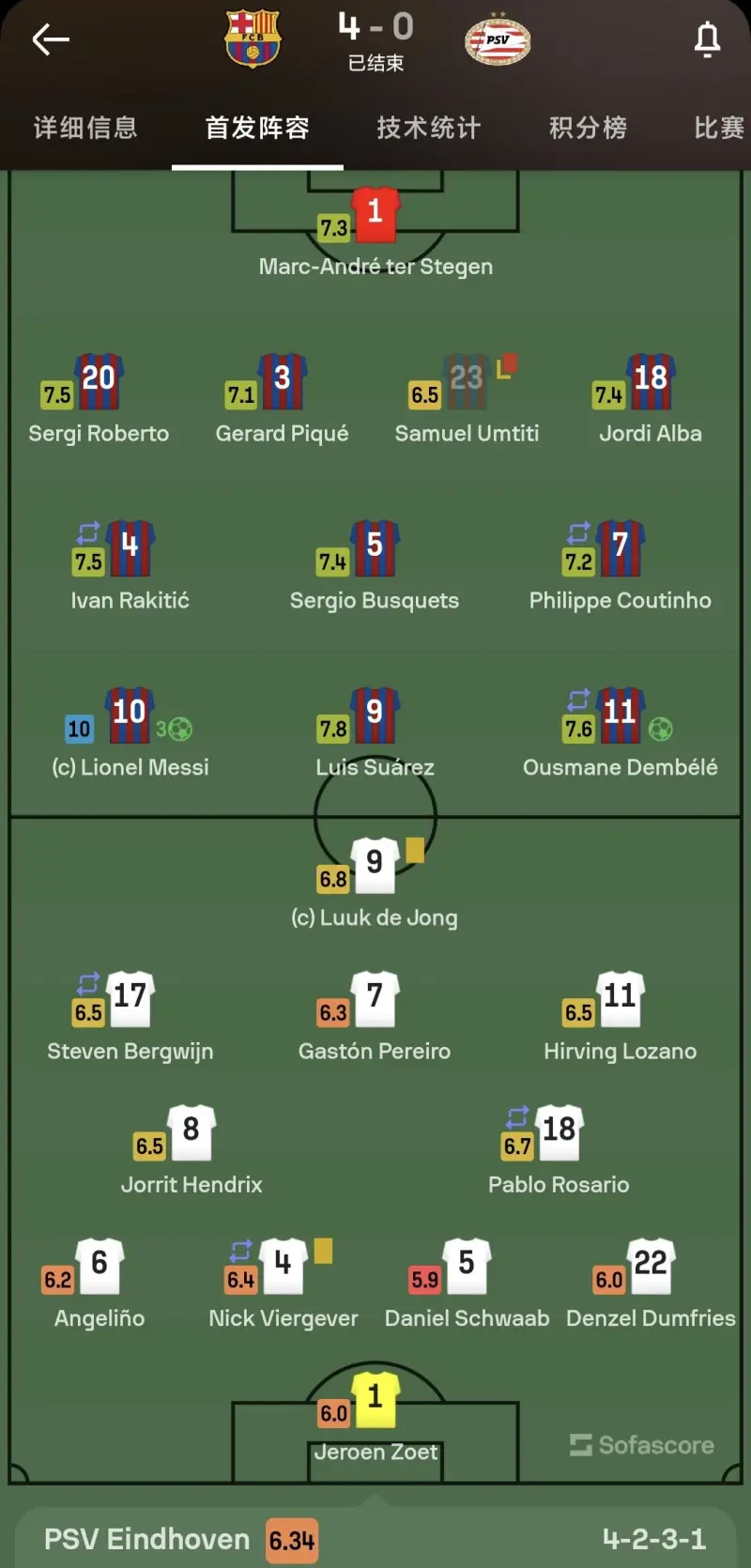Tap the 4 - 0 final score

375,26
